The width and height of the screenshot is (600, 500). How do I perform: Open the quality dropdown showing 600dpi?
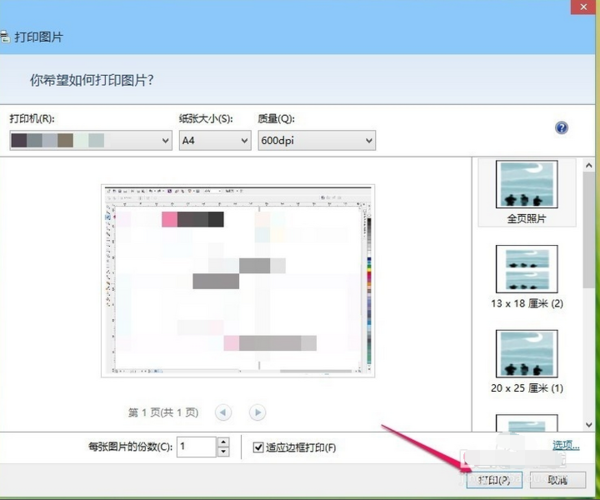pyautogui.click(x=315, y=141)
